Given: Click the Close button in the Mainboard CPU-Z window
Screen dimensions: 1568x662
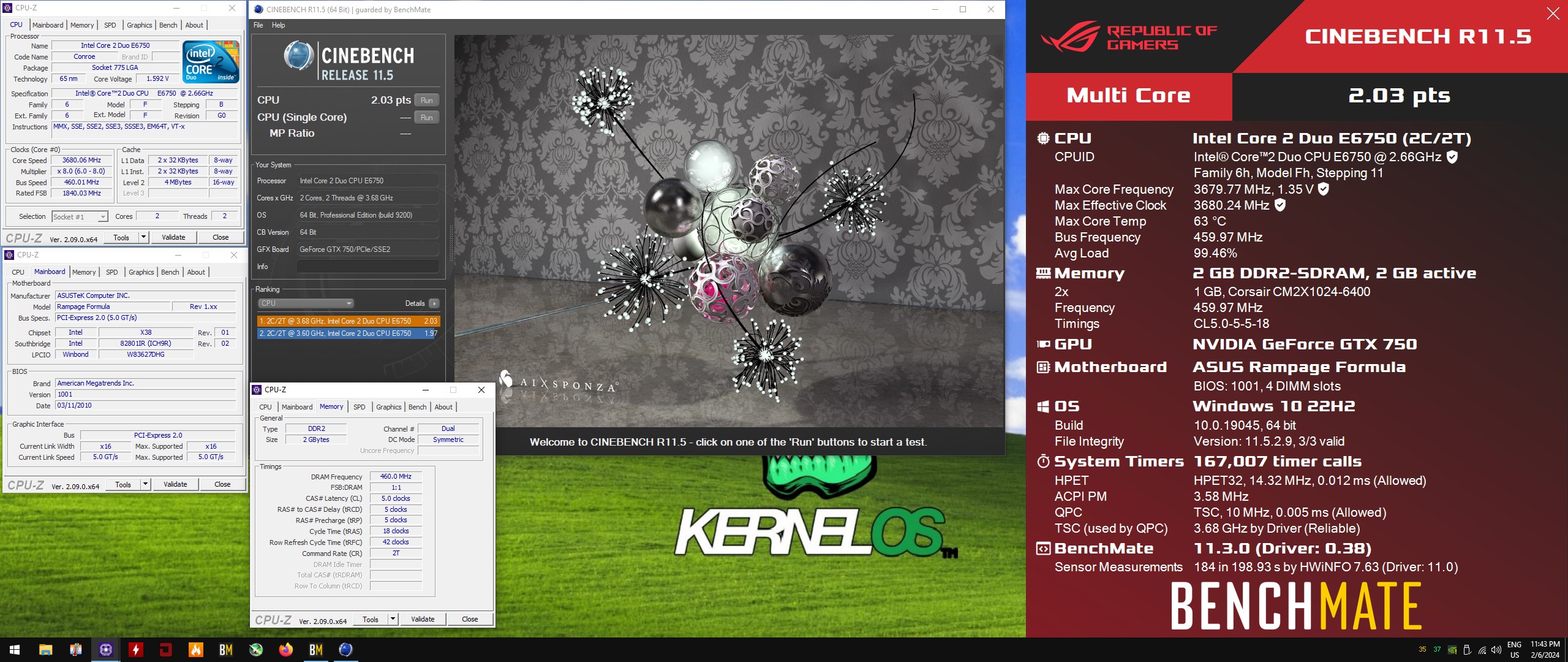Looking at the screenshot, I should point(222,484).
